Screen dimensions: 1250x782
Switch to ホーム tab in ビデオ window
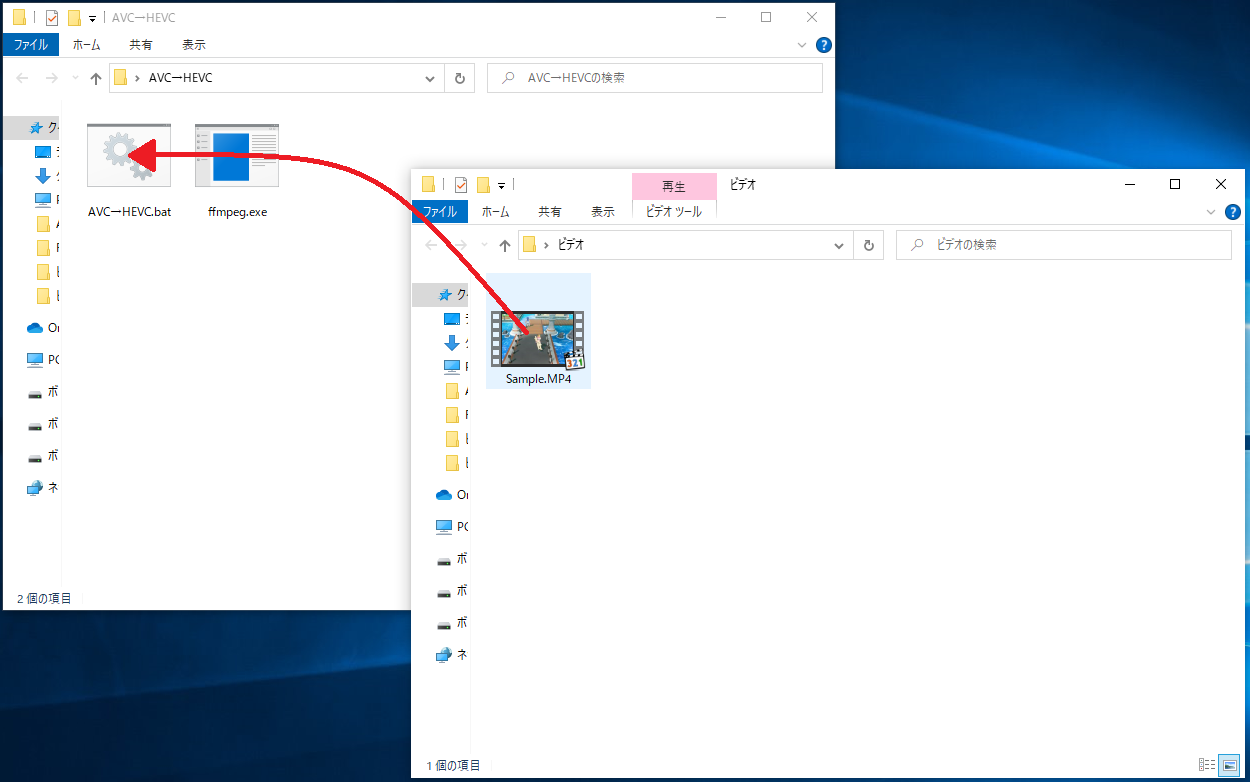pos(496,211)
